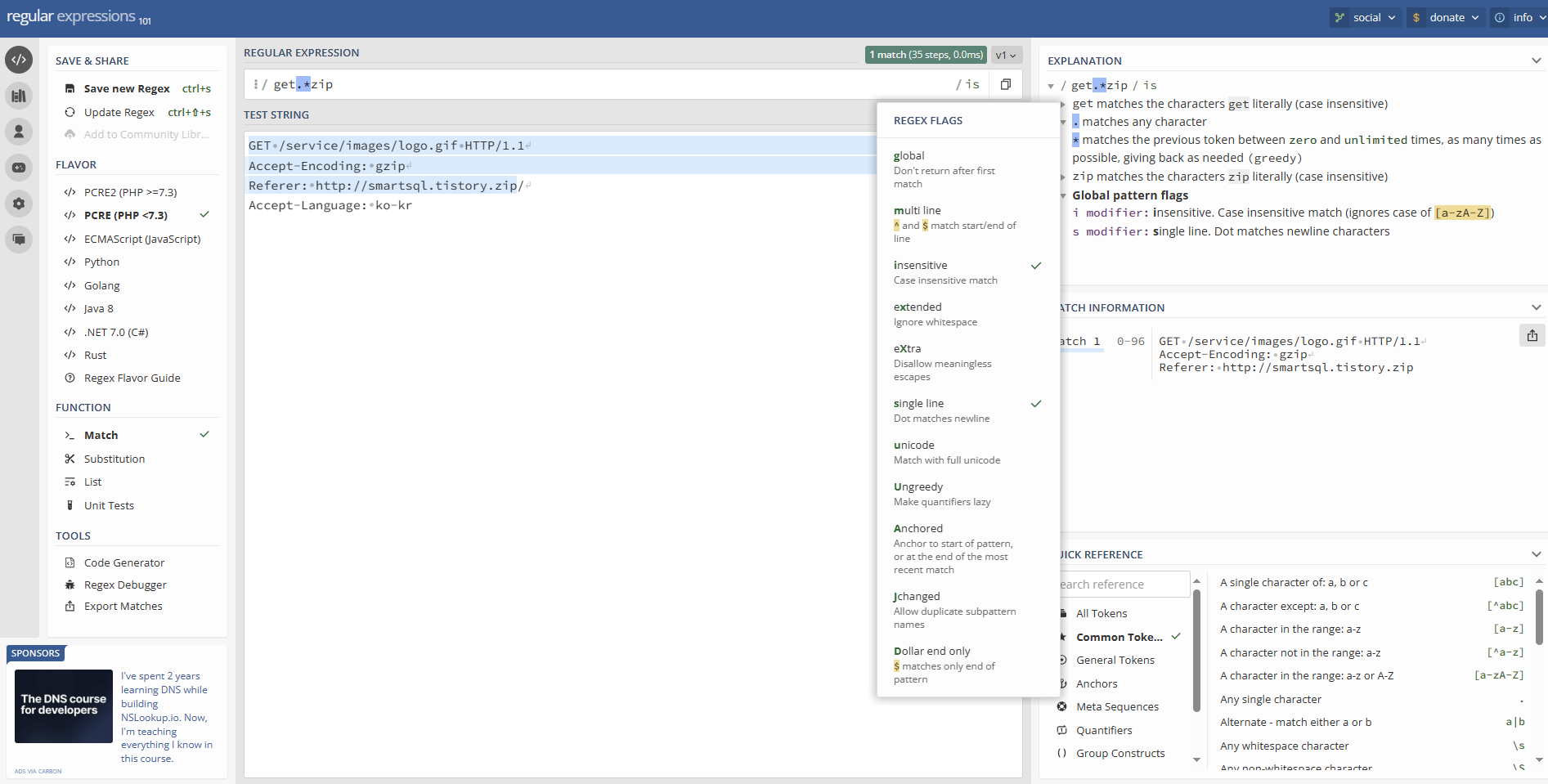Open the info dropdown
Image resolution: width=1548 pixels, height=784 pixels.
click(x=1519, y=17)
